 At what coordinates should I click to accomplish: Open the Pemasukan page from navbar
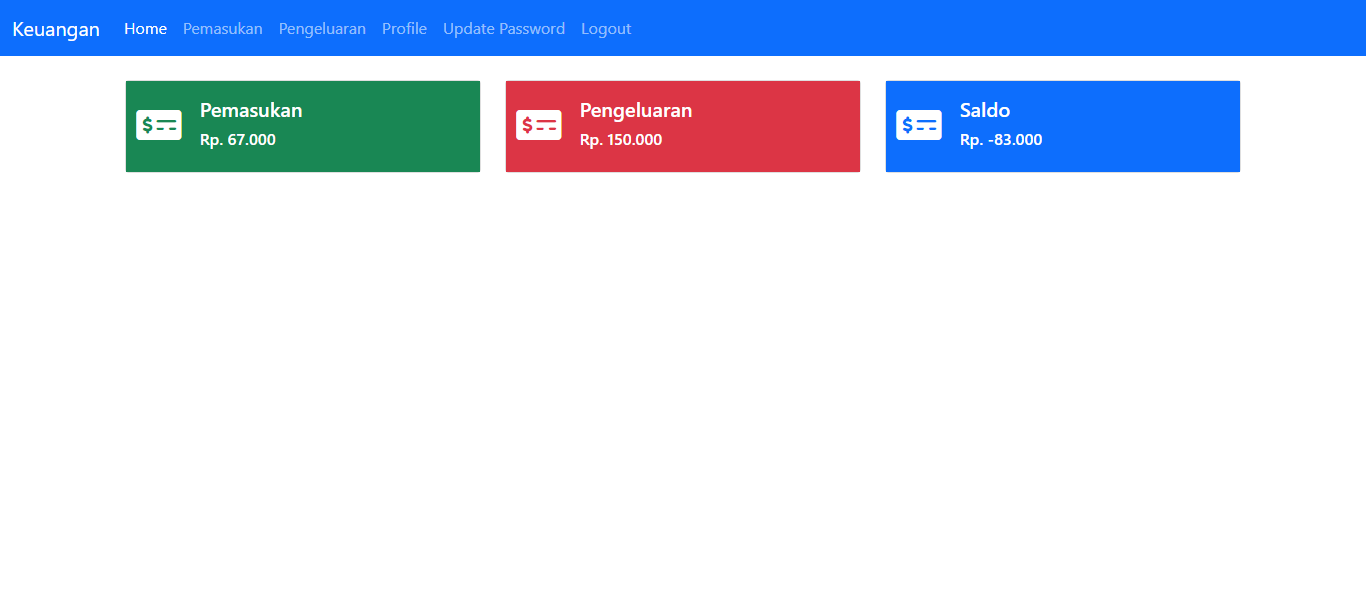(222, 29)
